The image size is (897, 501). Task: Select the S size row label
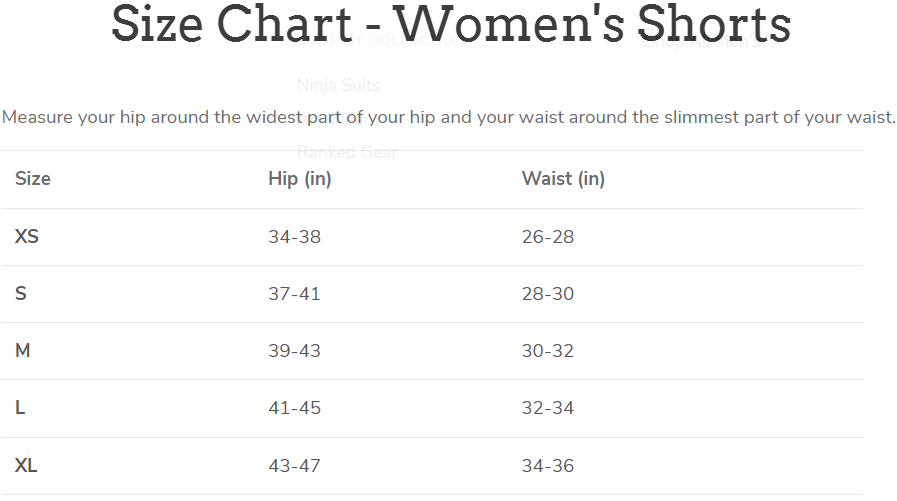[x=21, y=294]
